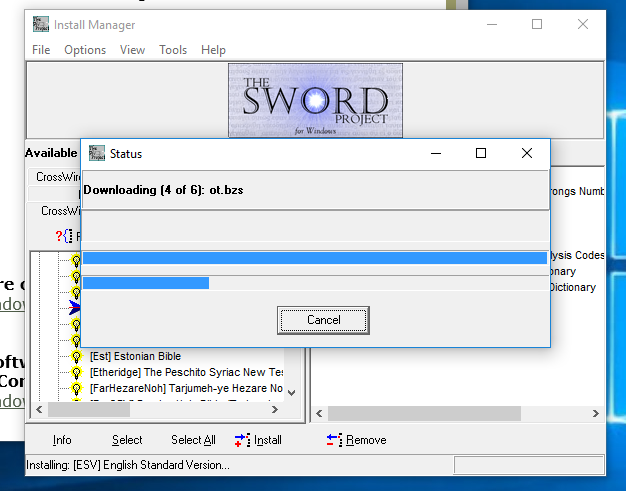
Task: Close the Status dialog window
Action: [x=527, y=153]
